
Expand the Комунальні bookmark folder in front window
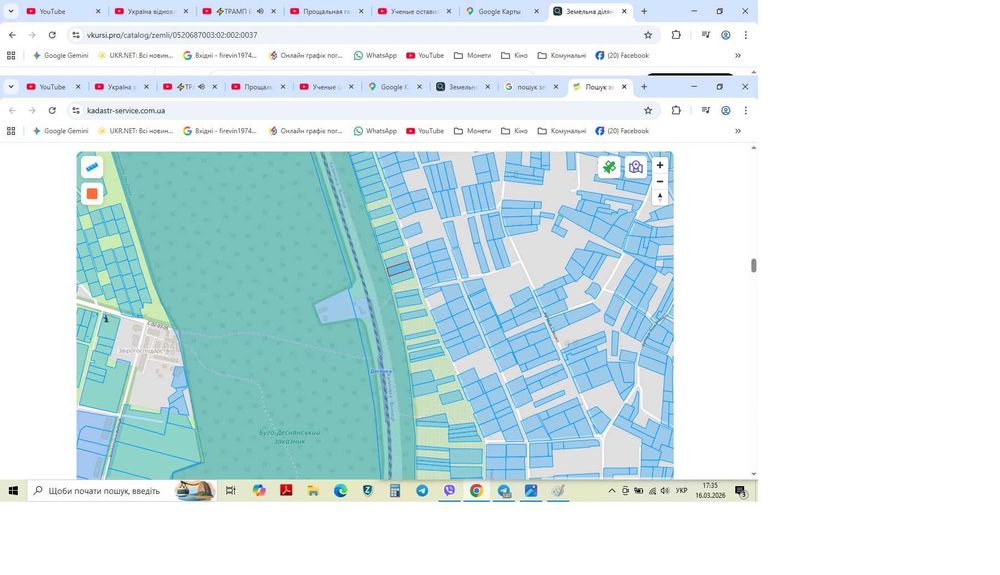click(x=562, y=131)
